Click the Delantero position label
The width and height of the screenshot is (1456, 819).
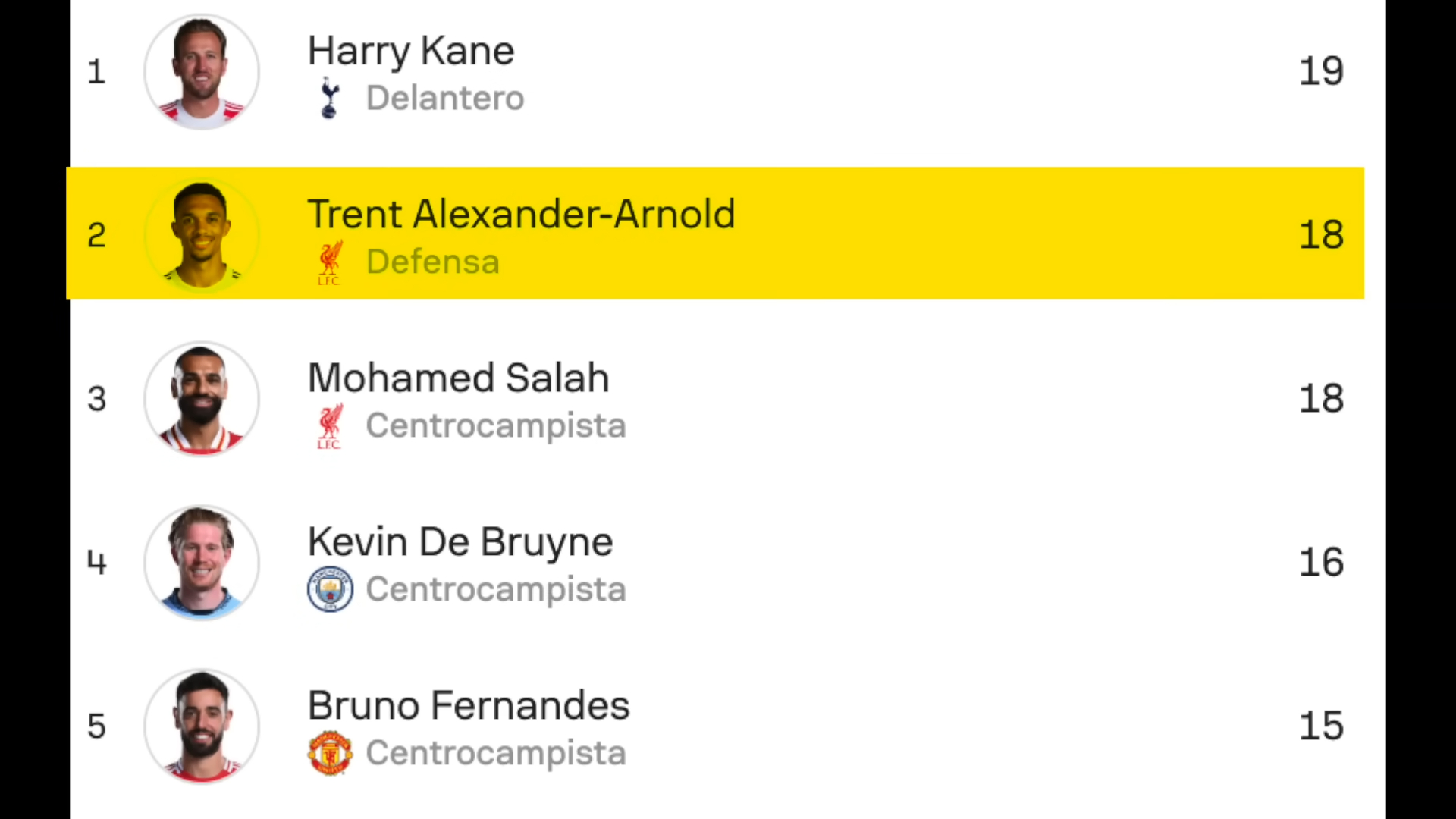(445, 99)
